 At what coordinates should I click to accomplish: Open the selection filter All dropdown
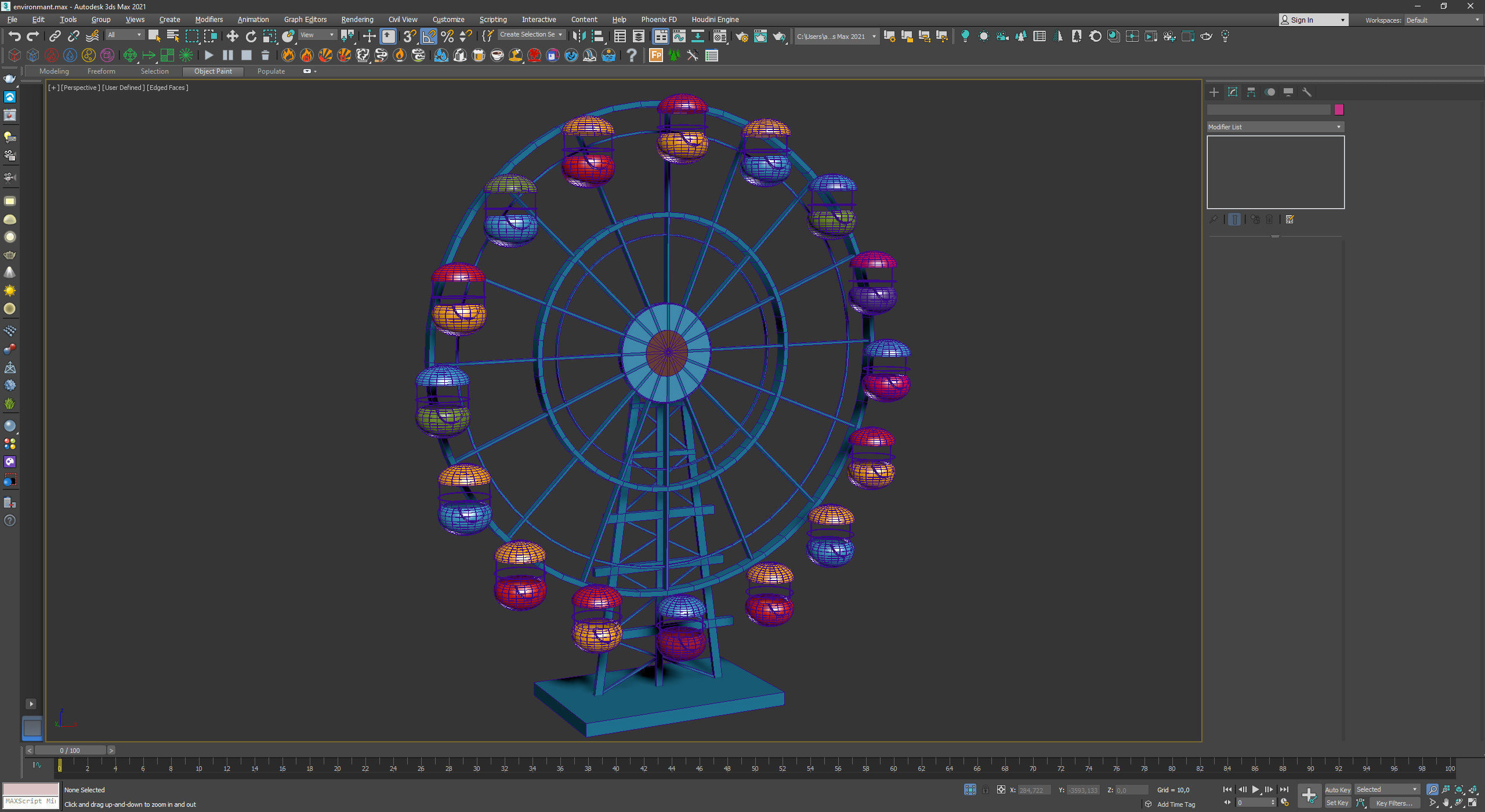(x=124, y=35)
